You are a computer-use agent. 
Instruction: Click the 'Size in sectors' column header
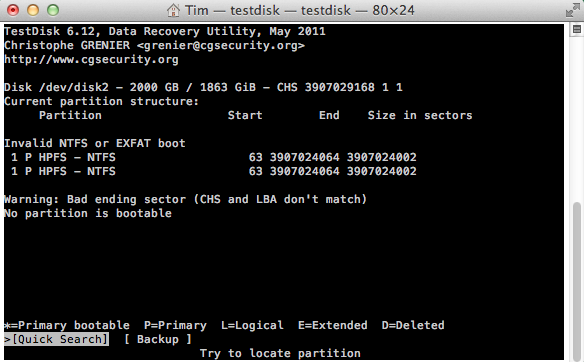point(420,115)
